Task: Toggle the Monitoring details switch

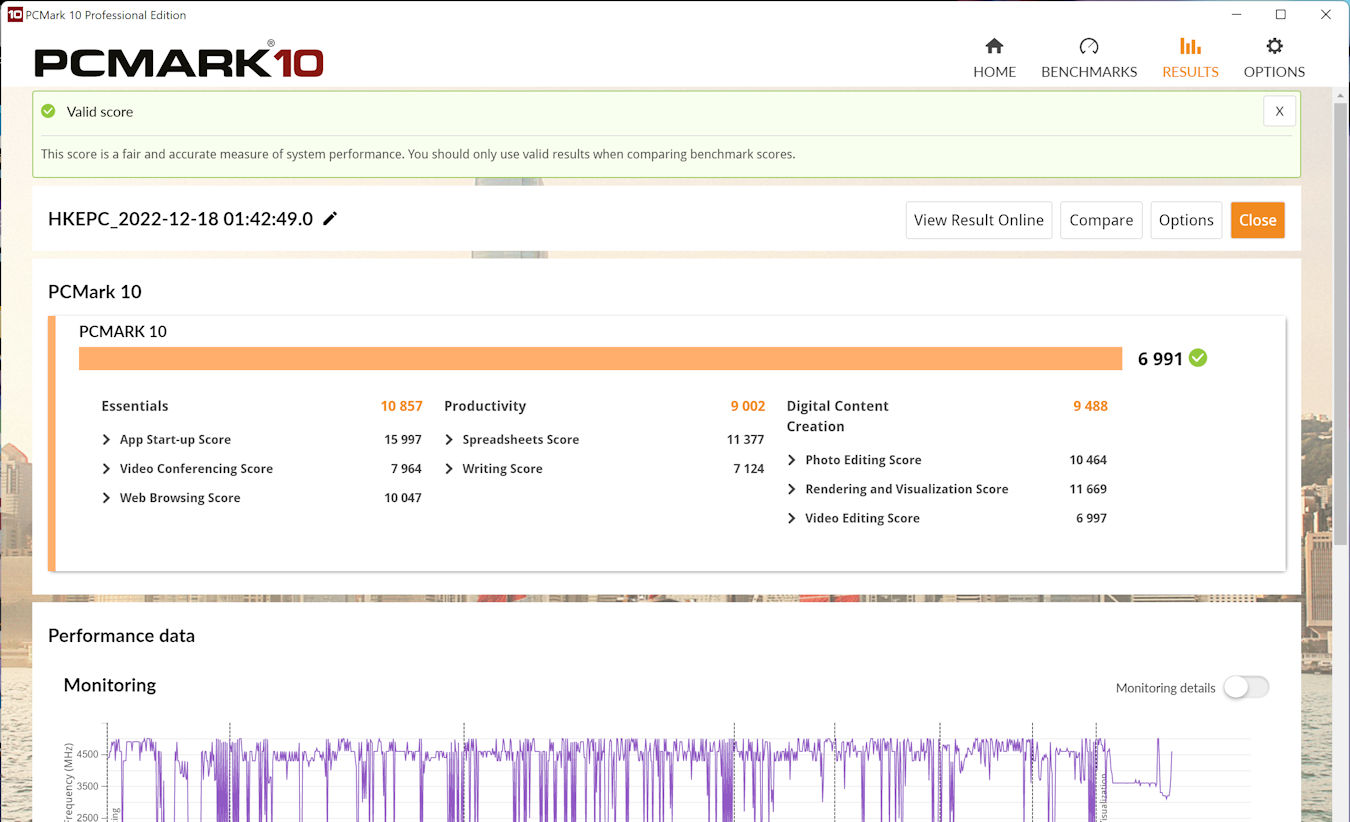Action: (1246, 687)
